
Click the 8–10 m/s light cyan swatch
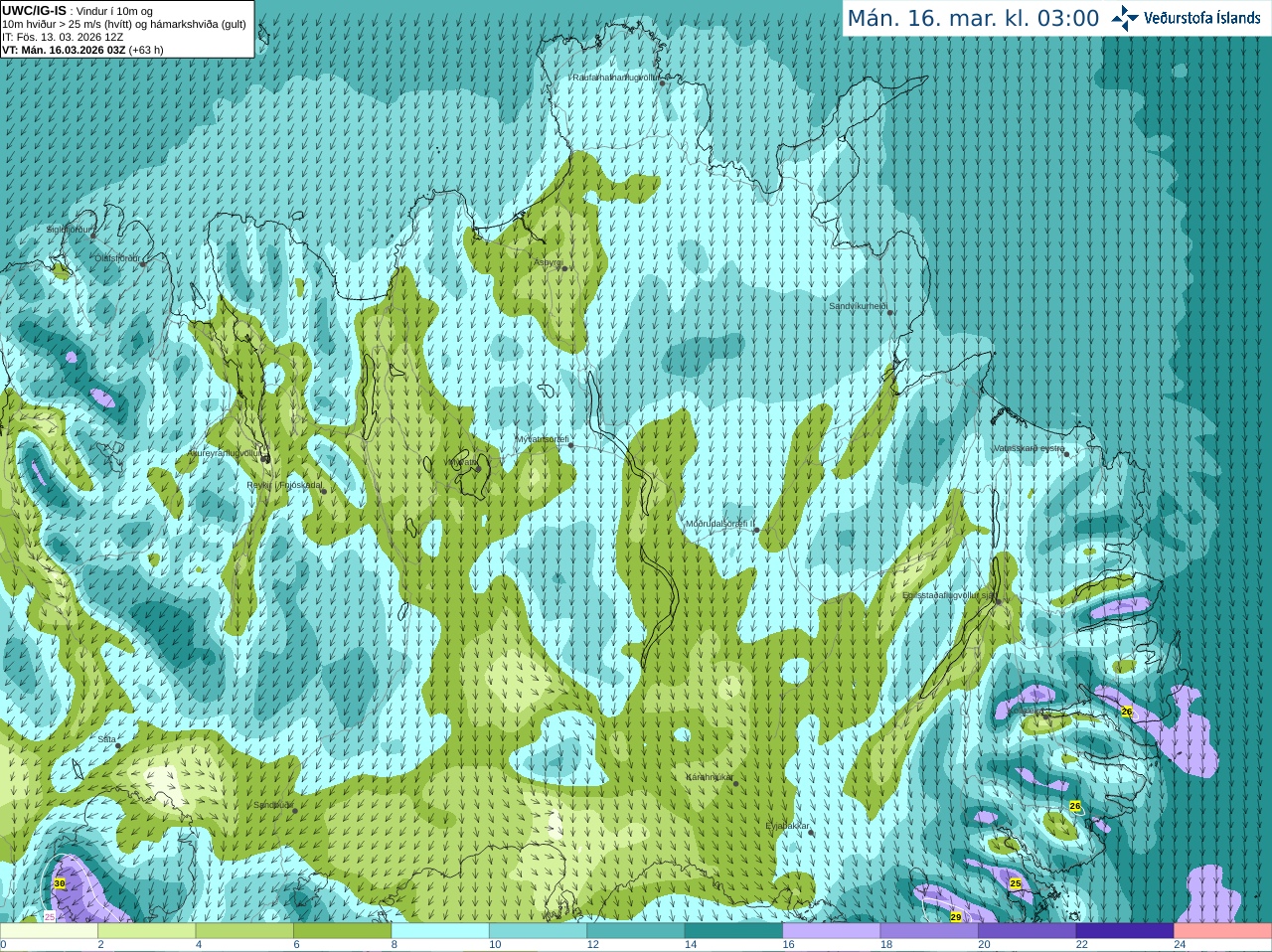[440, 931]
